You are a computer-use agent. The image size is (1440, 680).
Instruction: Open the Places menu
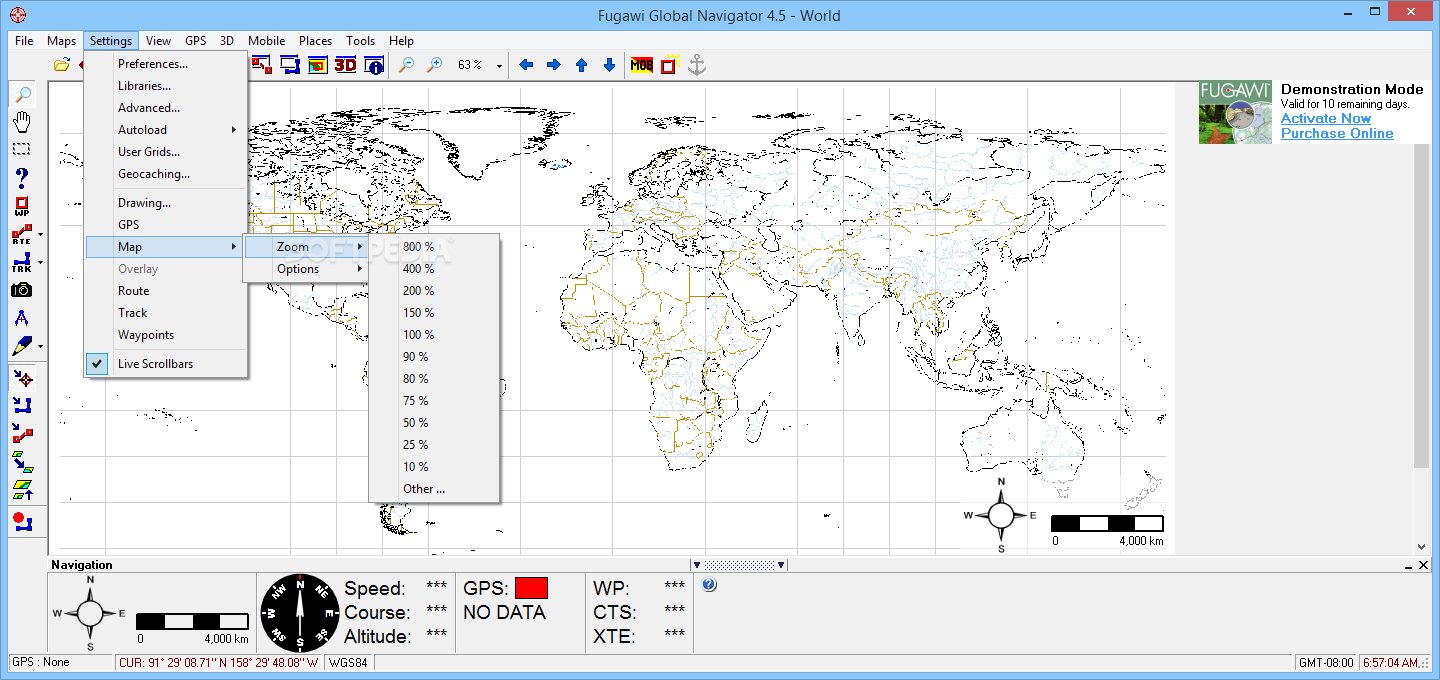(x=315, y=41)
